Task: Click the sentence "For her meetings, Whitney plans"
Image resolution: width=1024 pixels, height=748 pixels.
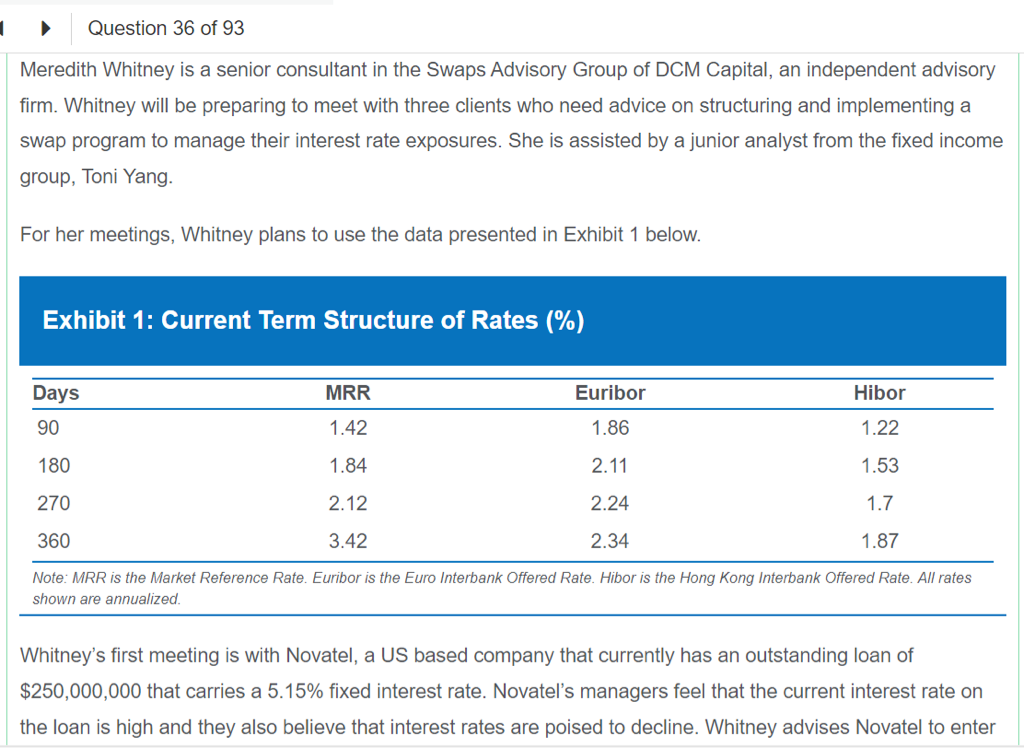Action: 360,236
